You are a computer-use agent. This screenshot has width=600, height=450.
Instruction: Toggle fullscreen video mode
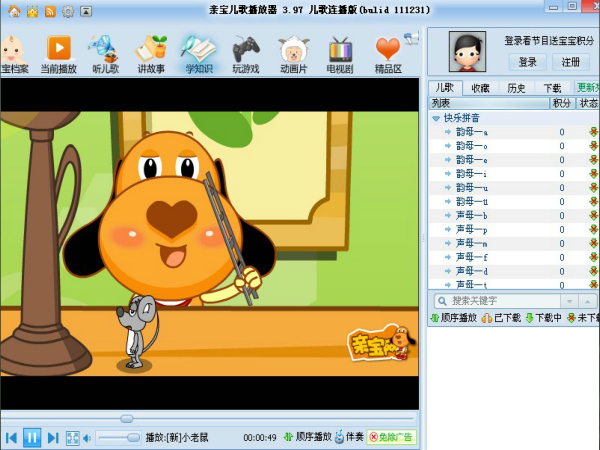(x=72, y=437)
